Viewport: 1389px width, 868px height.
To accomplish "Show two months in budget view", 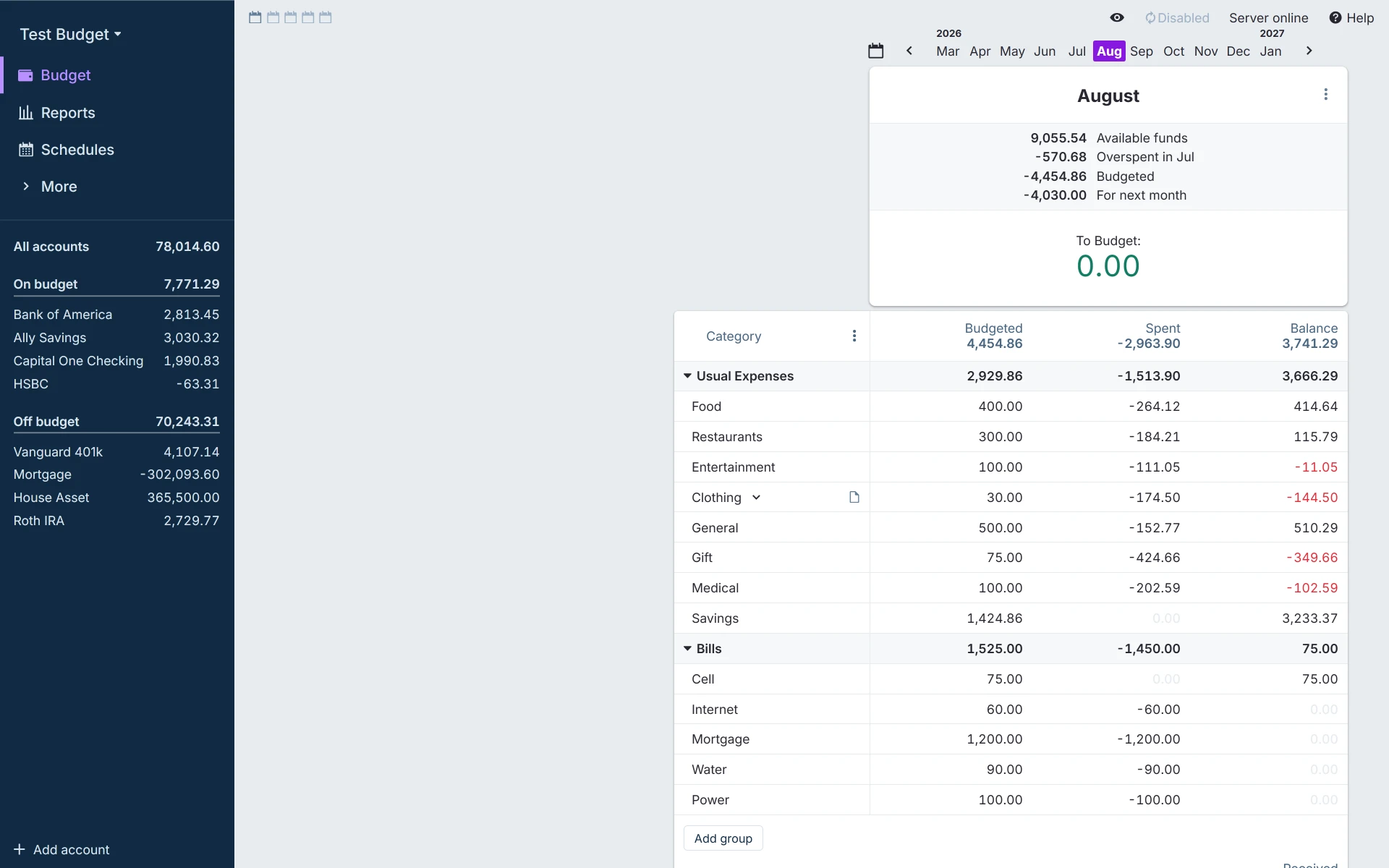I will click(x=273, y=17).
